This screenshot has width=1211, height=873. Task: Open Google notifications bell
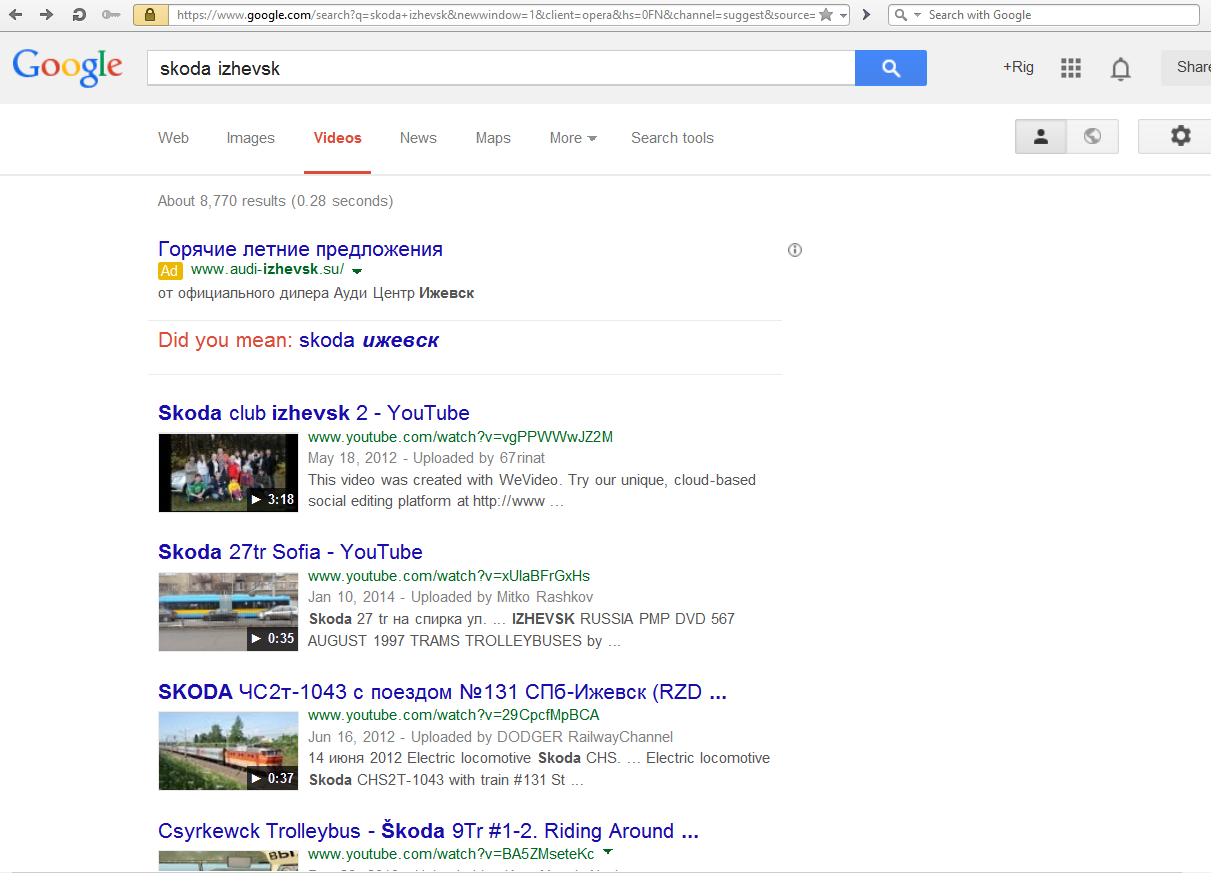(1121, 68)
